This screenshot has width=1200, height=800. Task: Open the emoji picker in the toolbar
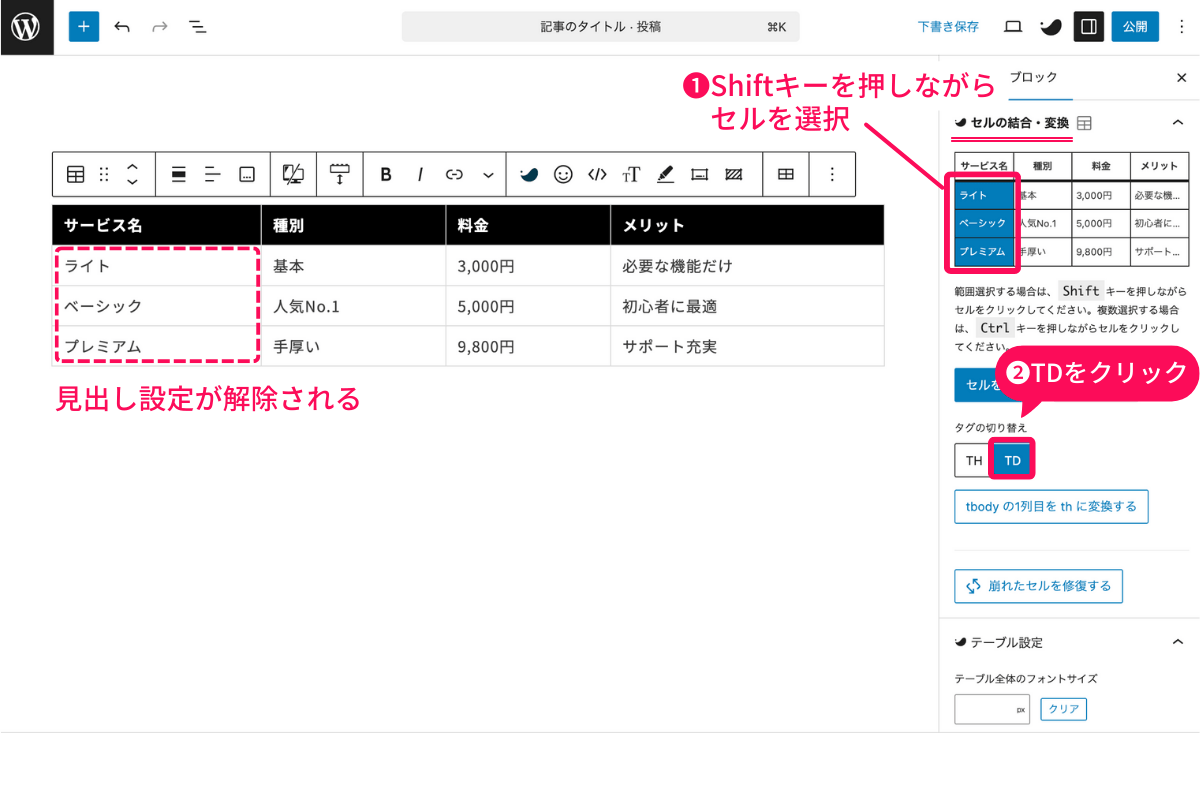pyautogui.click(x=563, y=174)
